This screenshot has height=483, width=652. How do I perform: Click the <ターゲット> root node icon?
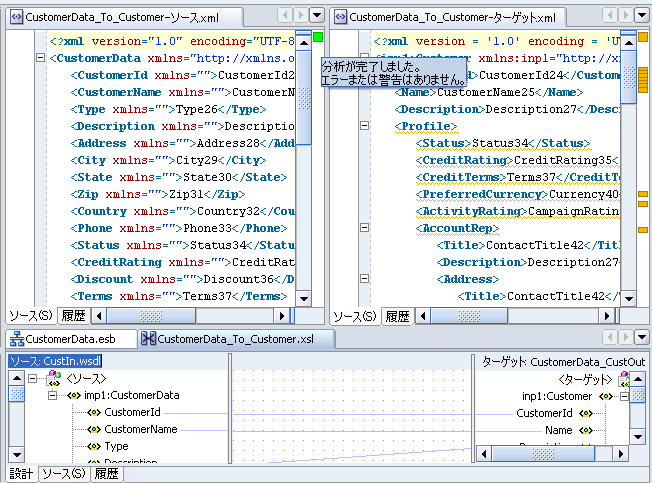(624, 379)
